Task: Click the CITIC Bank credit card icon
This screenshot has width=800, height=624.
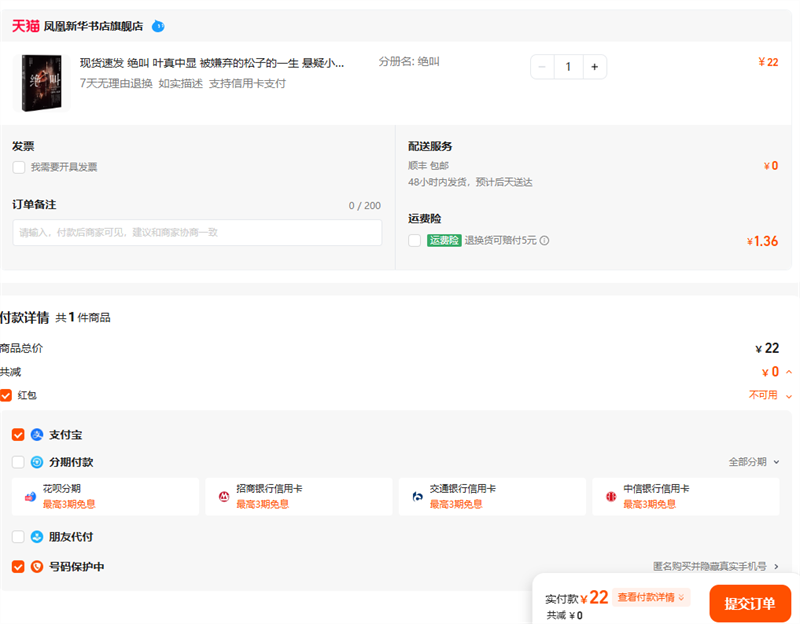Action: click(x=611, y=496)
